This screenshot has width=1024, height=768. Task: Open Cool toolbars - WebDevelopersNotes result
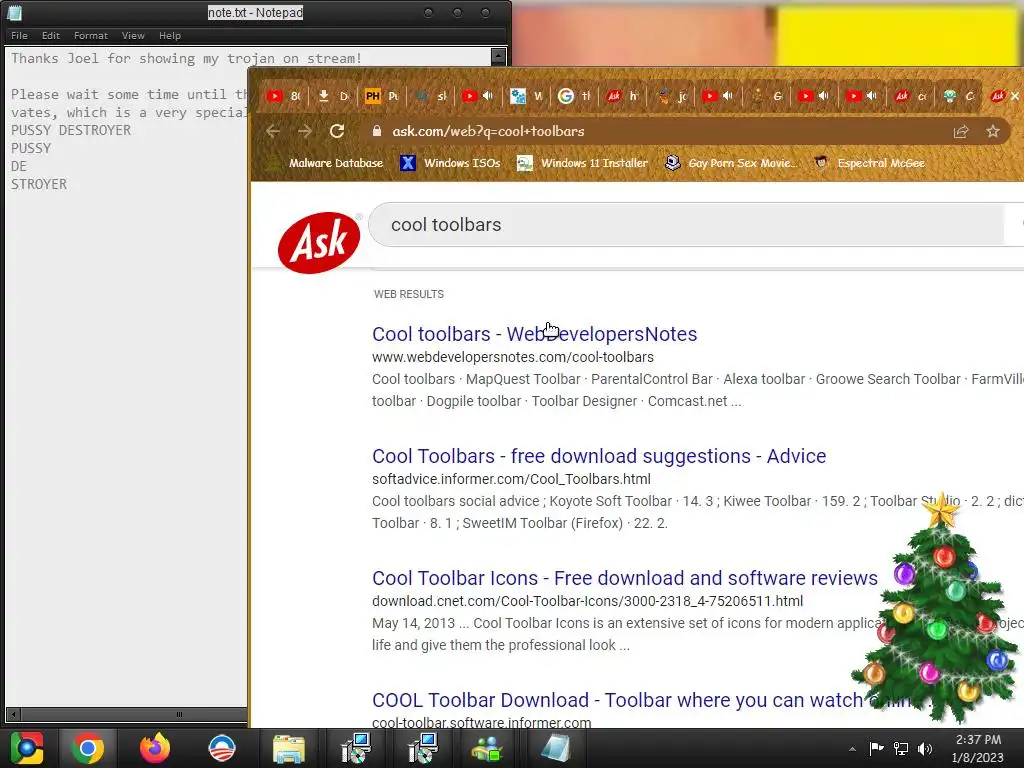tap(534, 334)
